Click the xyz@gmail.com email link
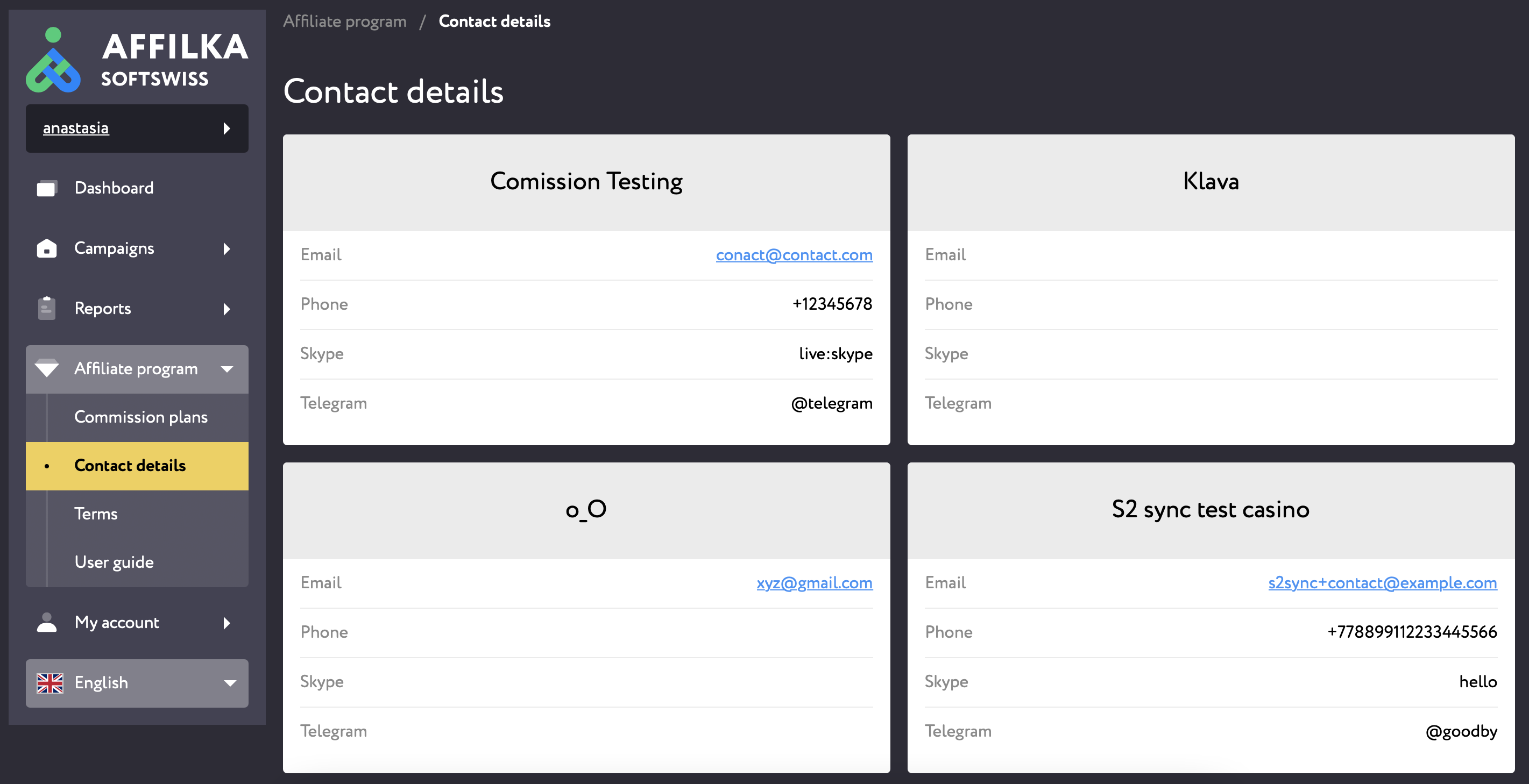The height and width of the screenshot is (784, 1529). [815, 583]
